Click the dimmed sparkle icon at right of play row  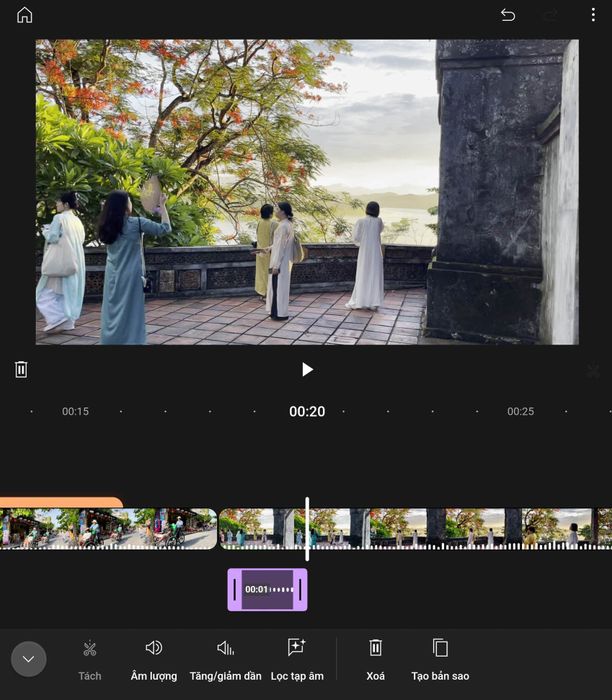[593, 371]
